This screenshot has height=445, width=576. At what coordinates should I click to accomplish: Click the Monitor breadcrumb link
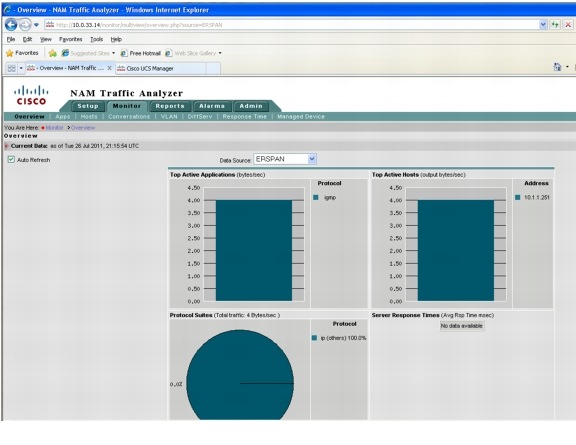point(54,128)
